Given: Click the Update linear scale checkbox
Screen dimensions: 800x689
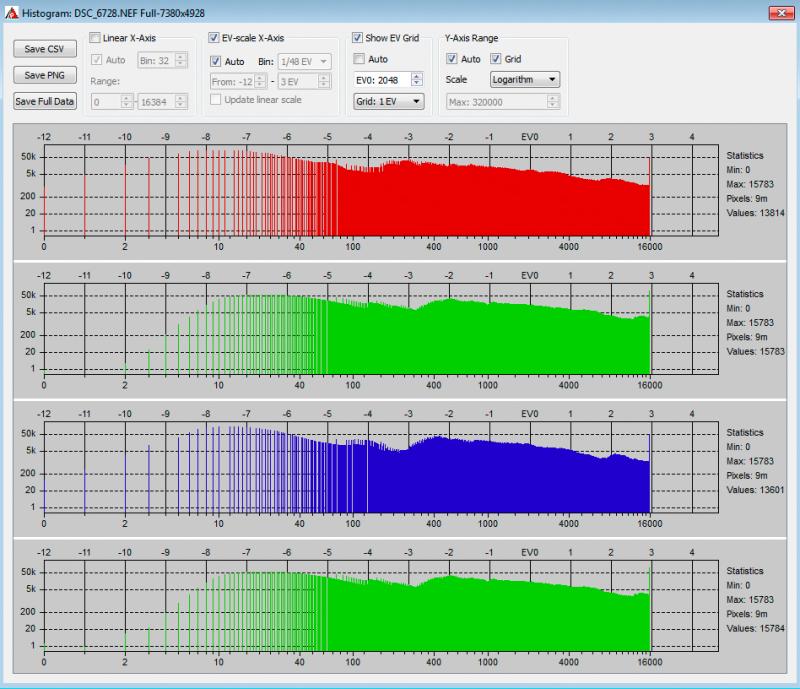Looking at the screenshot, I should [216, 100].
